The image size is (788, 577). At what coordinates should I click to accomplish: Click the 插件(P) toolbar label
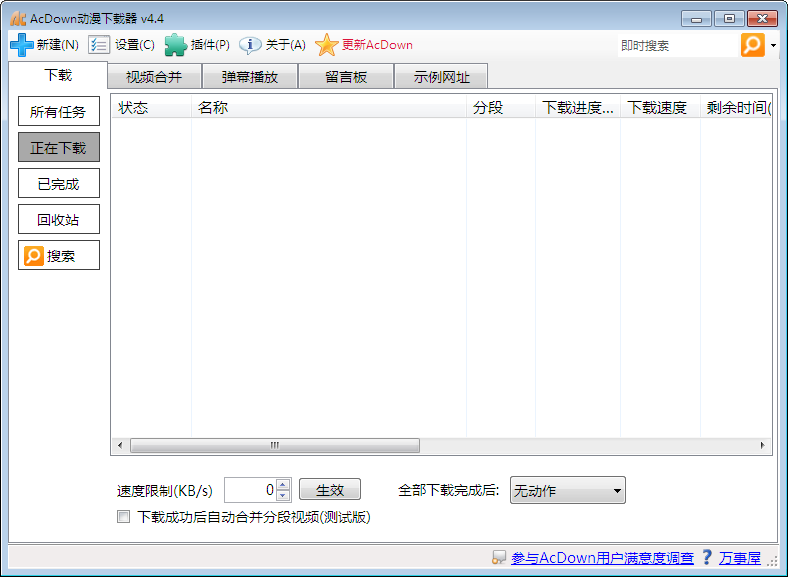211,45
